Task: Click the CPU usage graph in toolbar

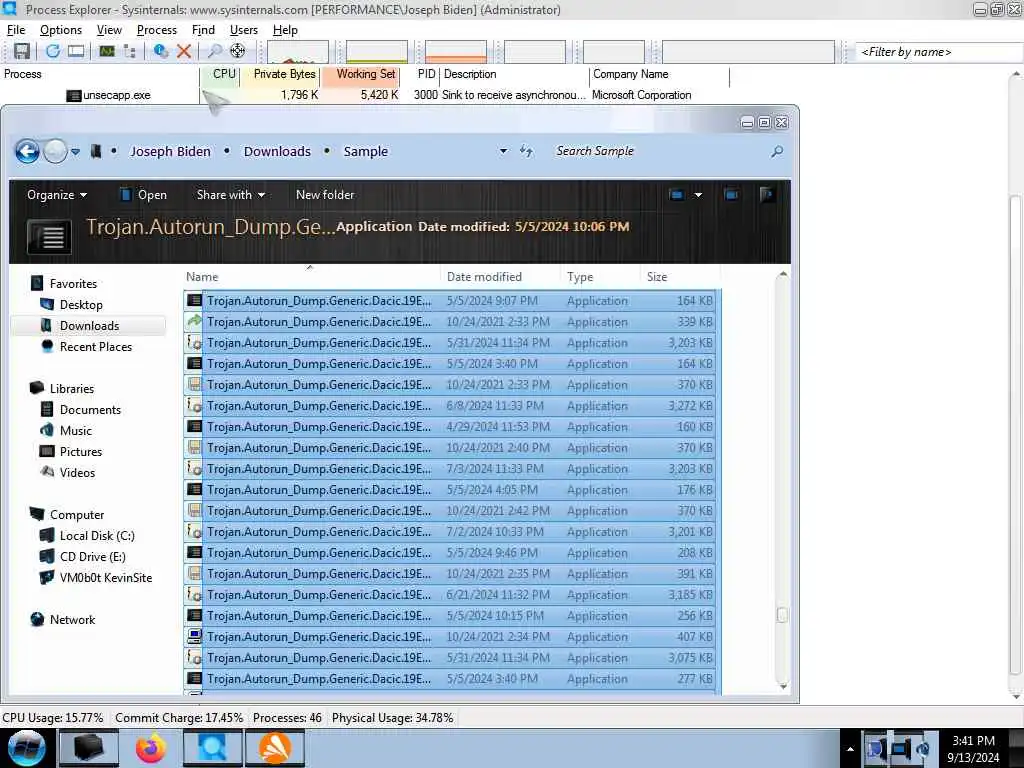Action: (x=298, y=52)
